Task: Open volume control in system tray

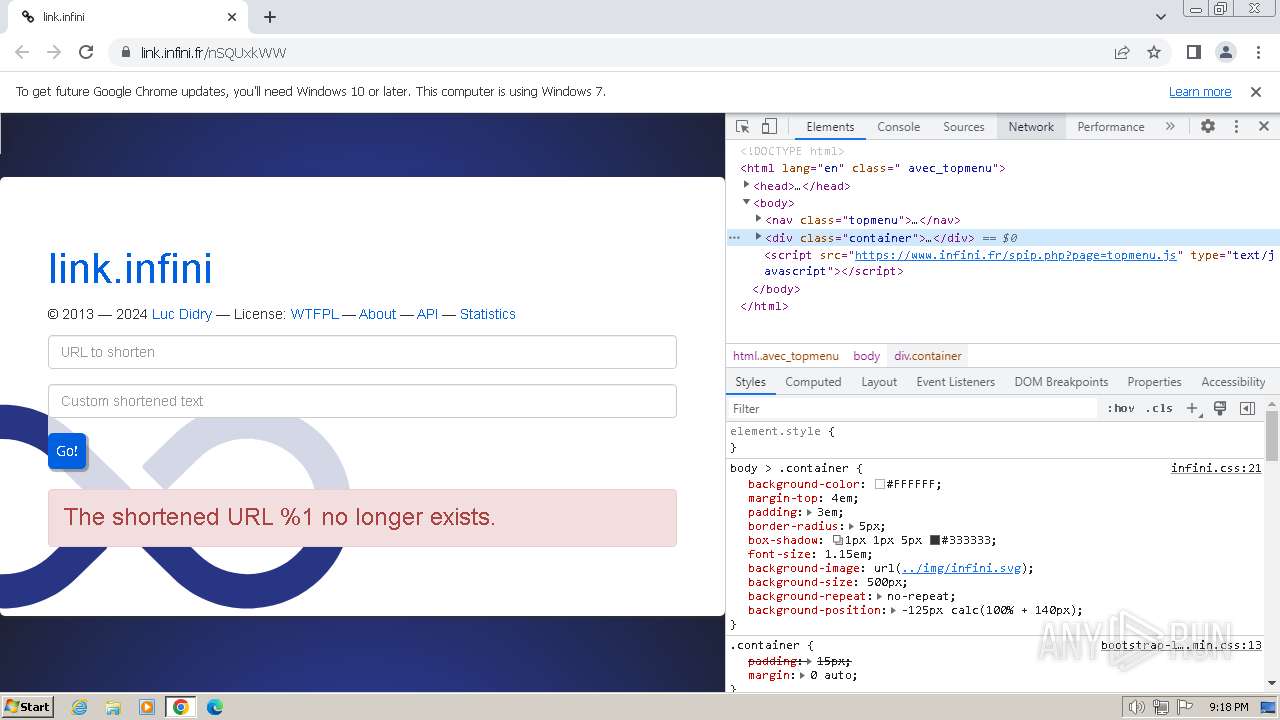Action: [1136, 707]
